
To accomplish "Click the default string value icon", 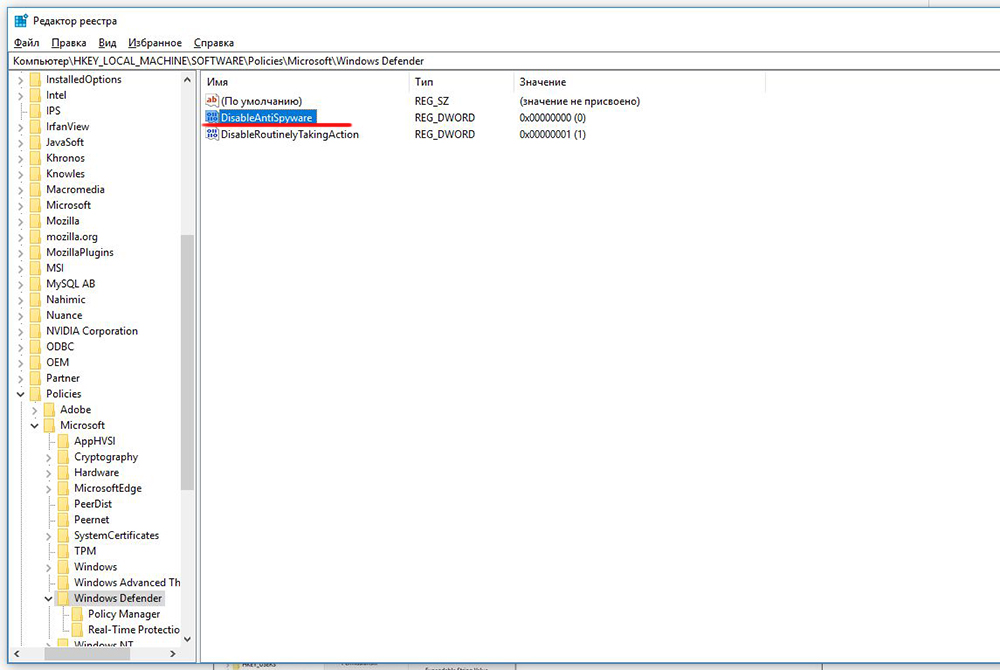I will (211, 101).
